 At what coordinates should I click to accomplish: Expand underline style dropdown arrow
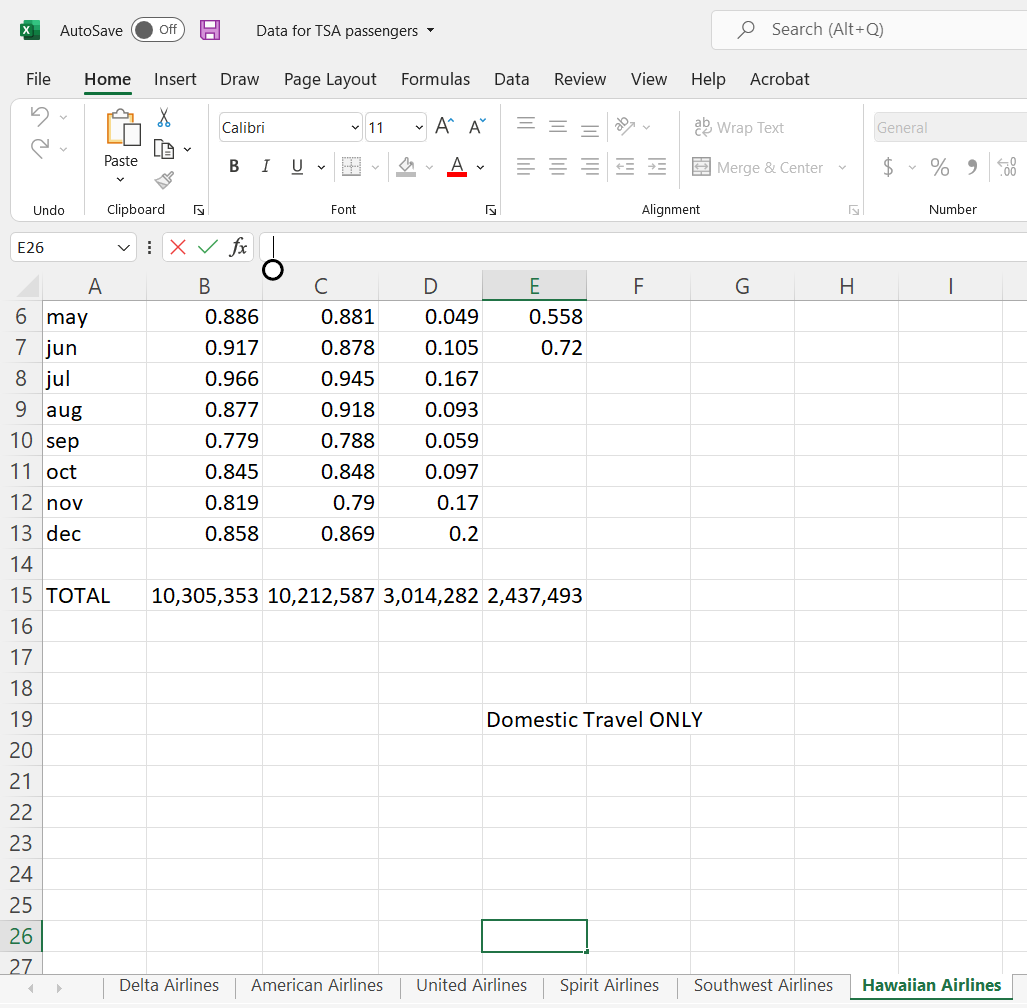coord(321,168)
